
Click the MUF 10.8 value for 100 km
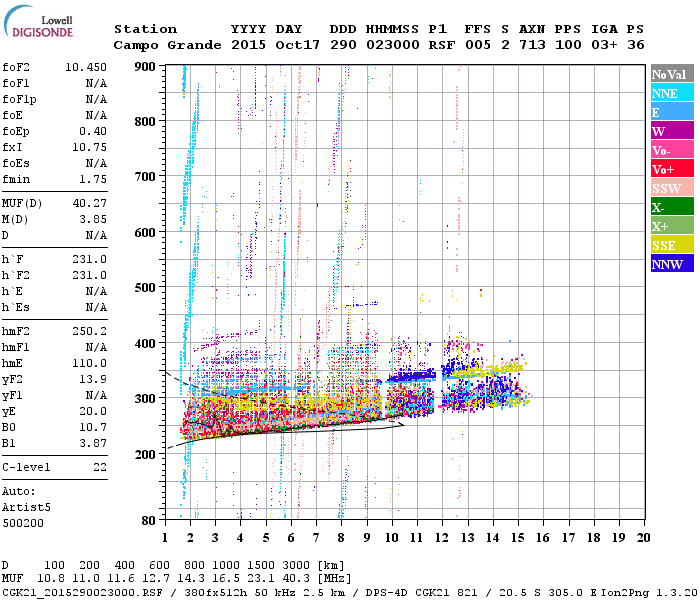(51, 578)
